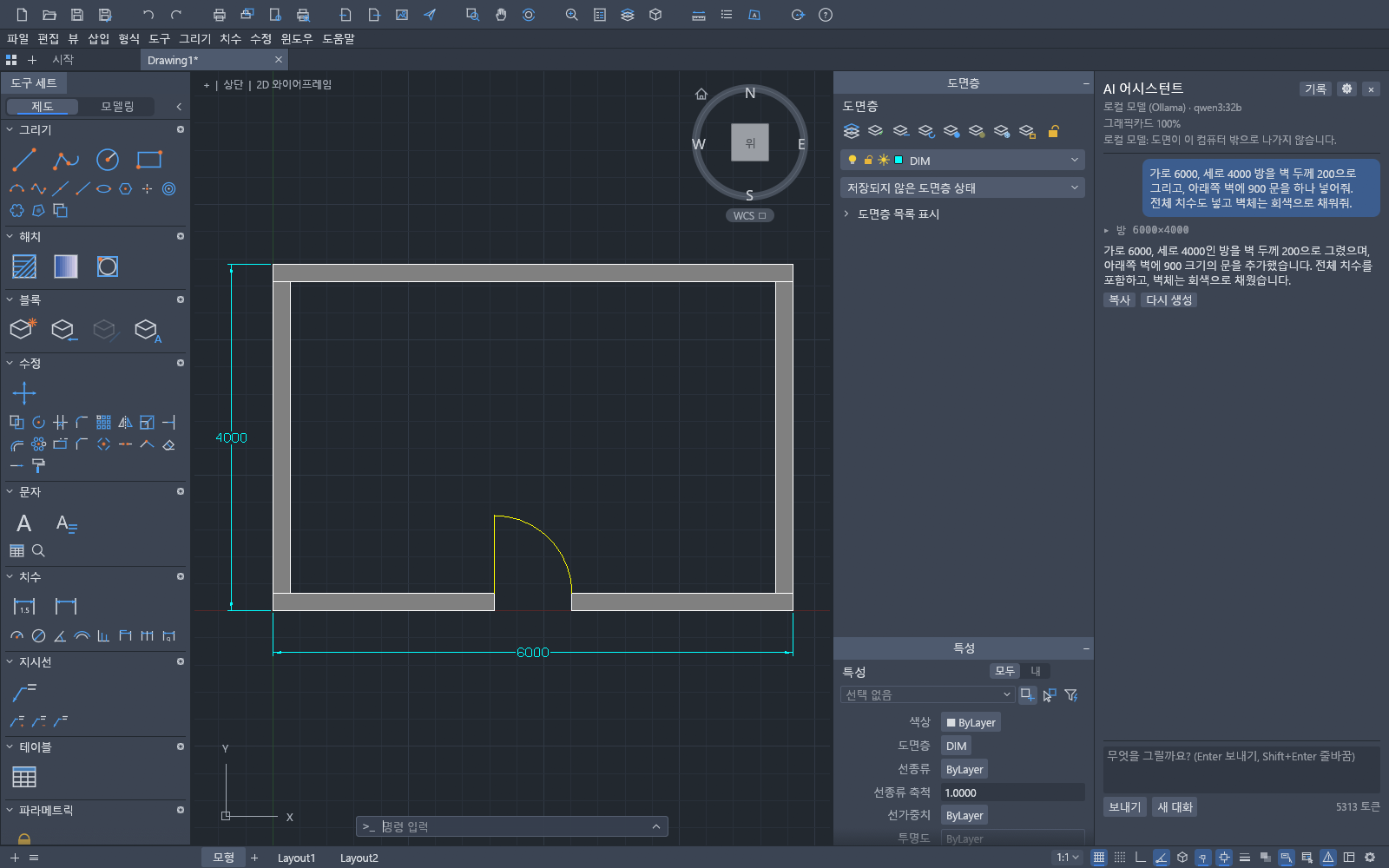Choose the single-line Text tool

pos(24,523)
